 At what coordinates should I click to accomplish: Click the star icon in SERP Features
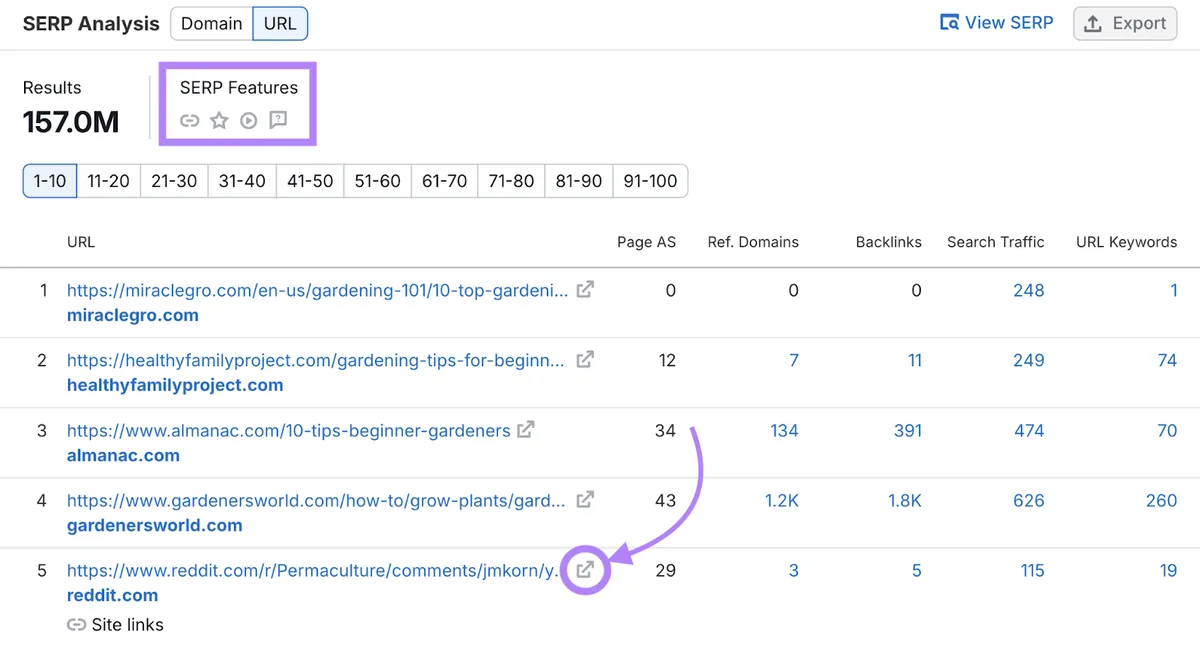coord(219,121)
